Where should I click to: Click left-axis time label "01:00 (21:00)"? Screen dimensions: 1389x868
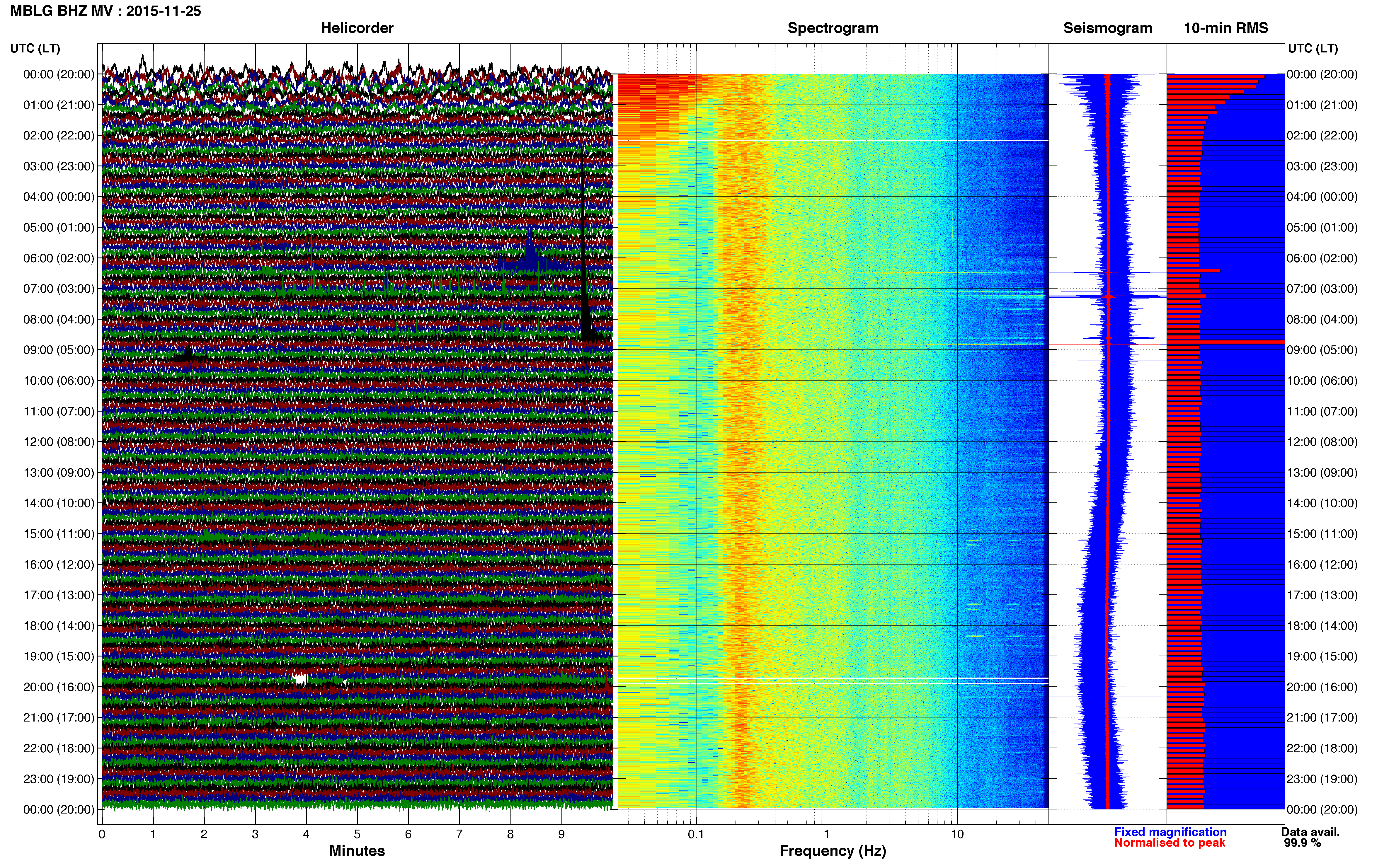pos(59,105)
